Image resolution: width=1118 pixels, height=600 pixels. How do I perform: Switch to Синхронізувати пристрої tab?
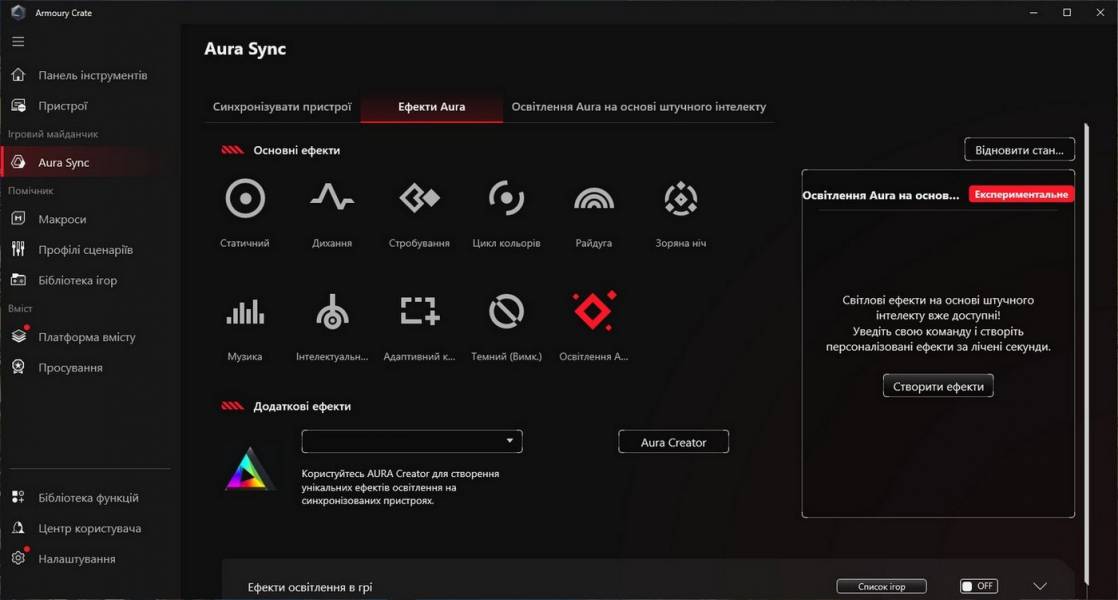pos(282,107)
